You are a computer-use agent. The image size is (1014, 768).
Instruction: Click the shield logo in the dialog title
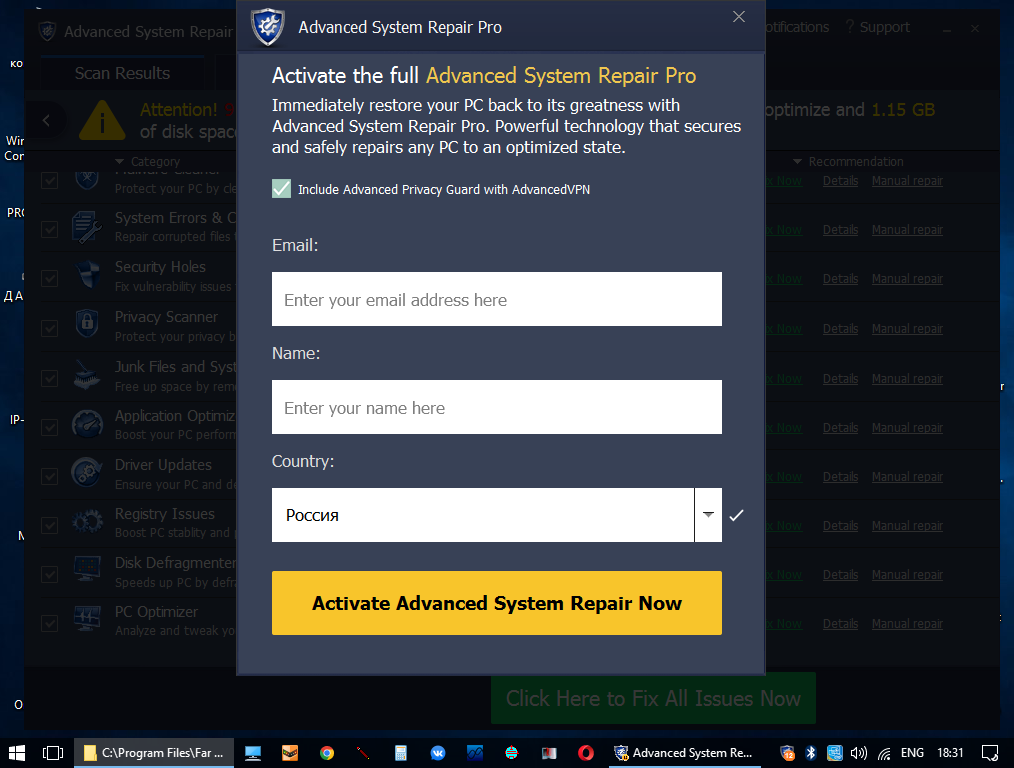(268, 27)
